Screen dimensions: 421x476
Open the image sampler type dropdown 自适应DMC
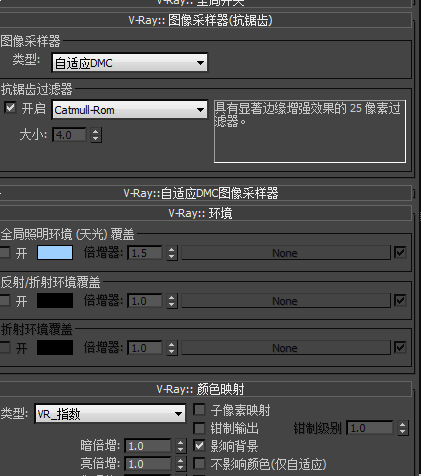[130, 63]
